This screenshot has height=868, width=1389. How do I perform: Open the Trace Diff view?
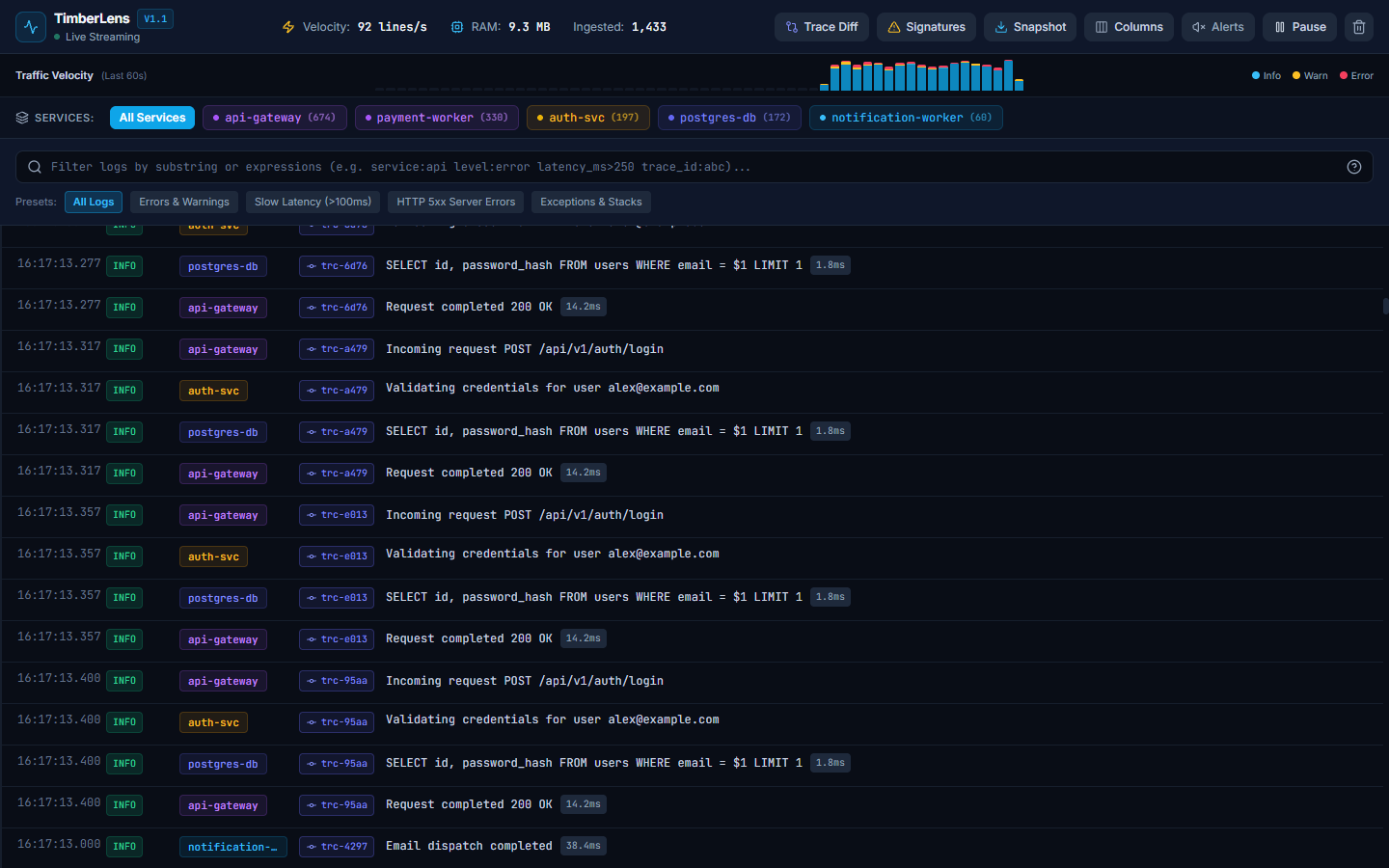coord(822,27)
